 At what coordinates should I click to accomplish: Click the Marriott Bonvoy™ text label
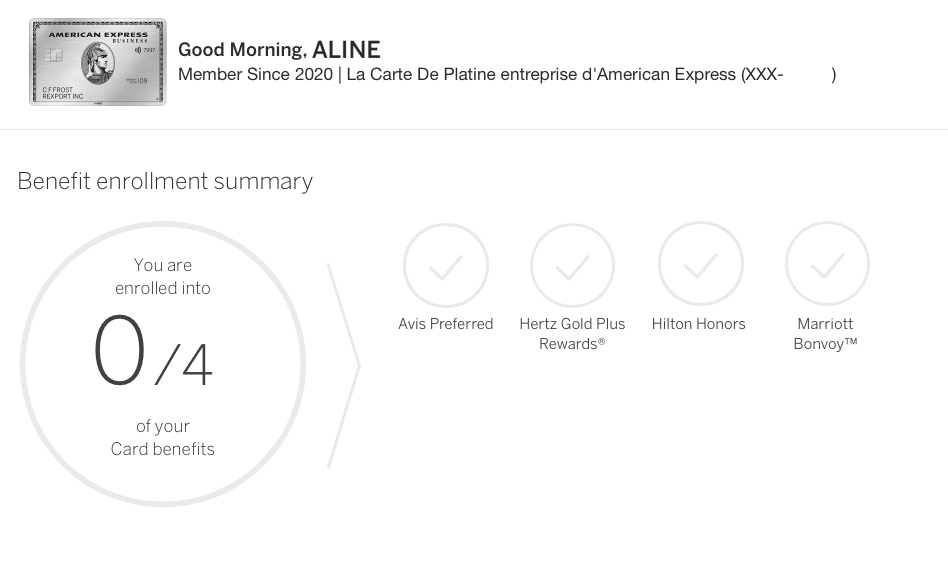coord(825,333)
